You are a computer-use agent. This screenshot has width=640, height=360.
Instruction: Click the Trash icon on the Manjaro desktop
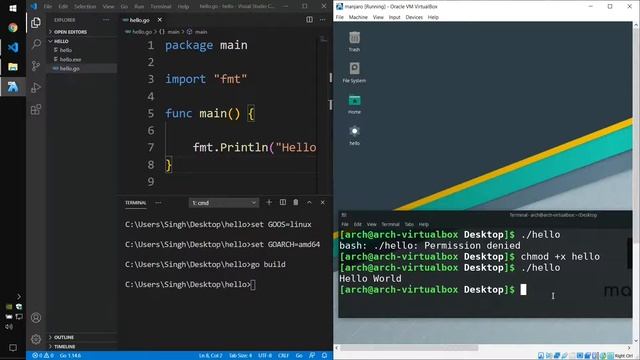[x=354, y=41]
